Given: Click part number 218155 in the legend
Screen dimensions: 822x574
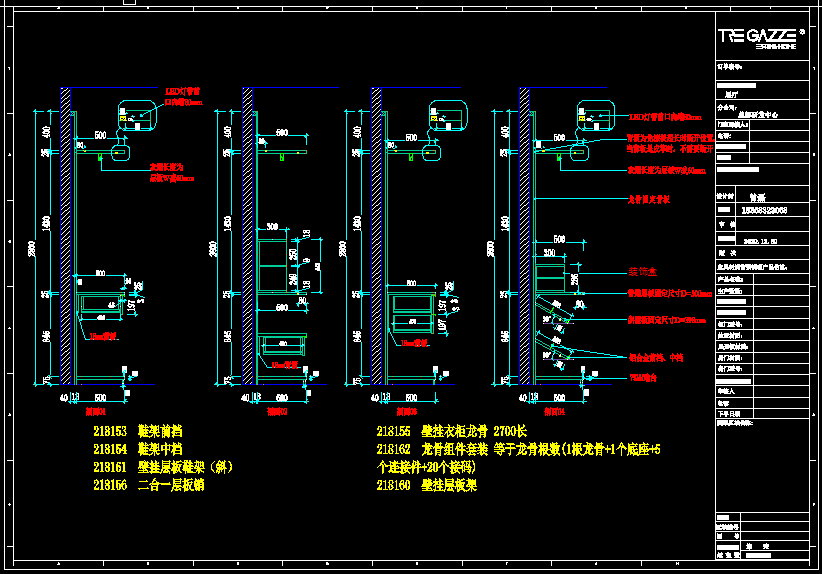Looking at the screenshot, I should 393,431.
